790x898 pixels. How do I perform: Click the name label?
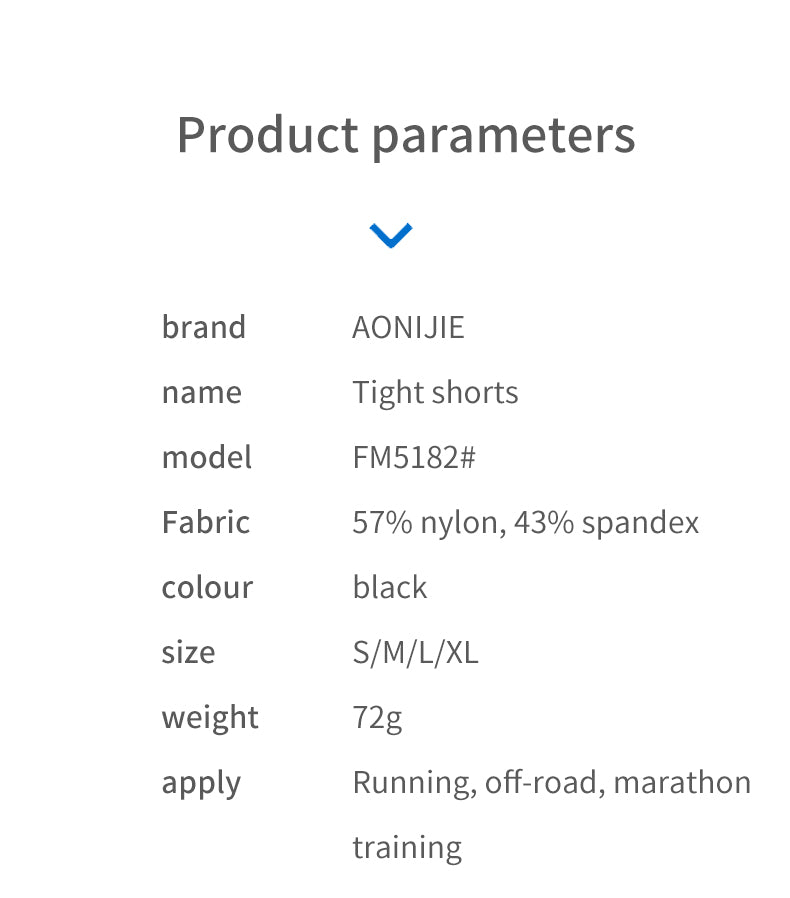201,392
